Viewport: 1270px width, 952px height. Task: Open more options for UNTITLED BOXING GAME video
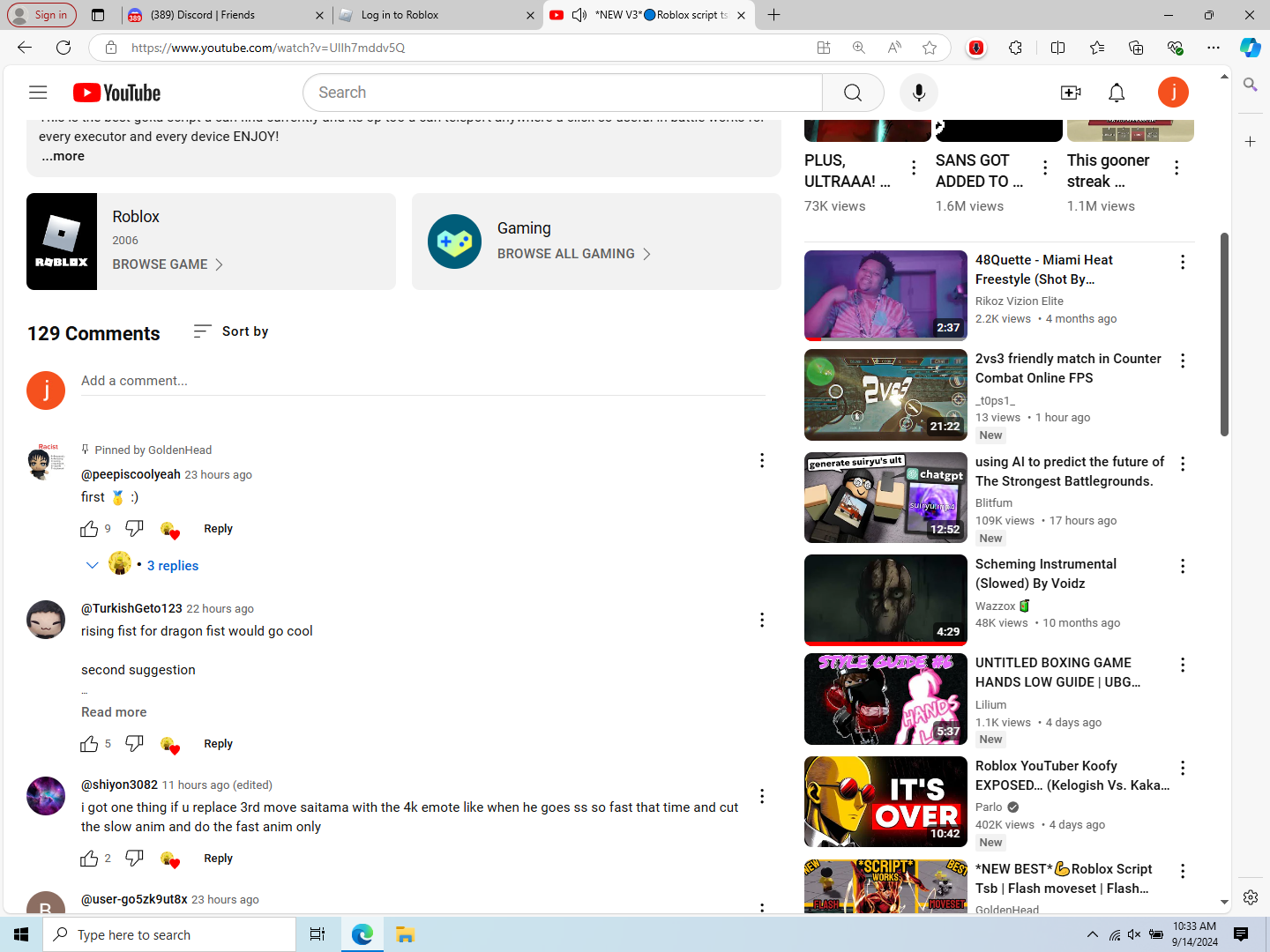1183,665
